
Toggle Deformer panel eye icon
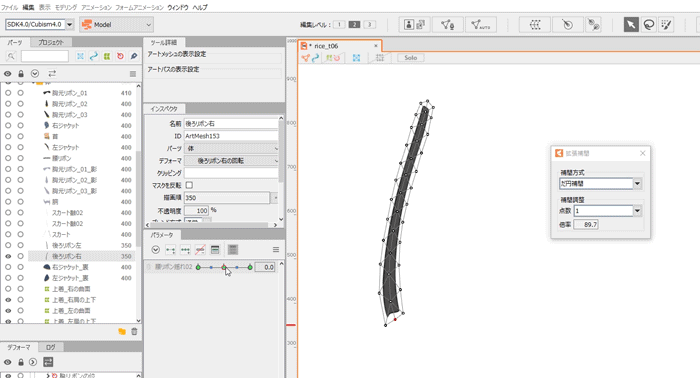pos(8,362)
